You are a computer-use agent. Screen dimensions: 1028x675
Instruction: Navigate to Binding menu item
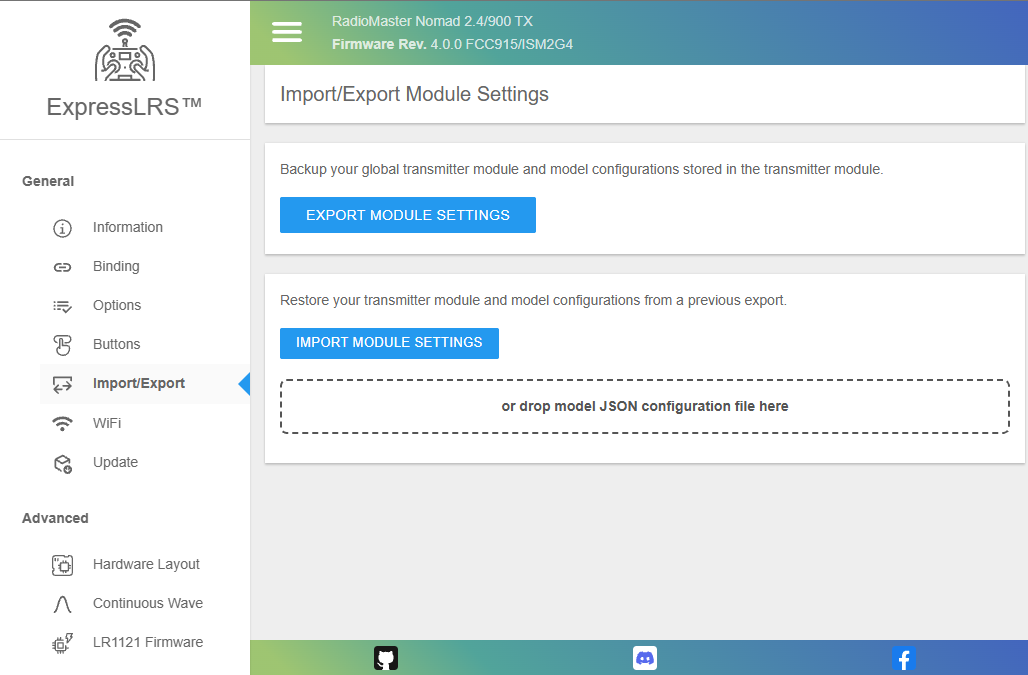[116, 266]
